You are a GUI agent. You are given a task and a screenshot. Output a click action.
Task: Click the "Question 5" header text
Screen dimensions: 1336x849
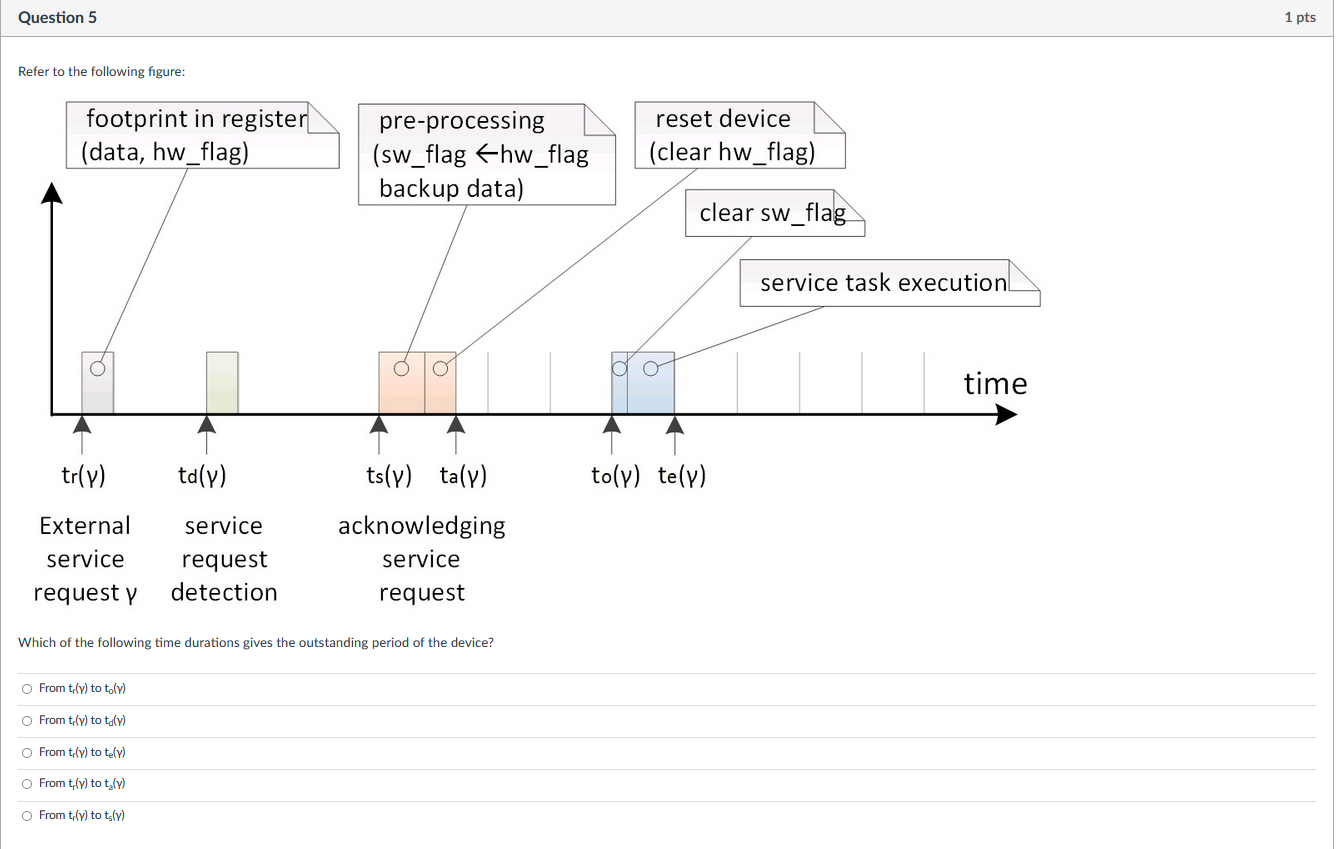tap(57, 17)
